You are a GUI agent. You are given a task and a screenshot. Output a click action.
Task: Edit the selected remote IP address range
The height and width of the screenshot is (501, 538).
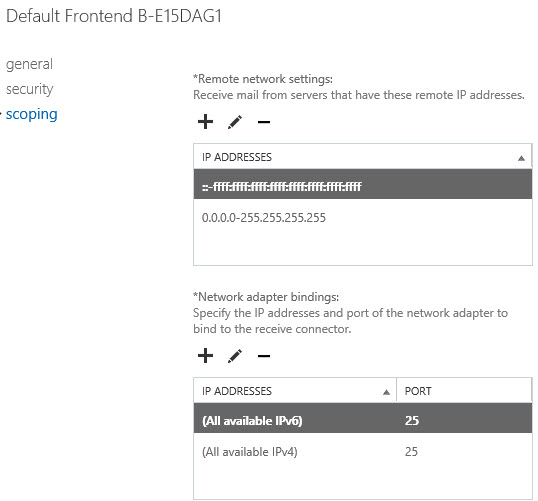[235, 122]
